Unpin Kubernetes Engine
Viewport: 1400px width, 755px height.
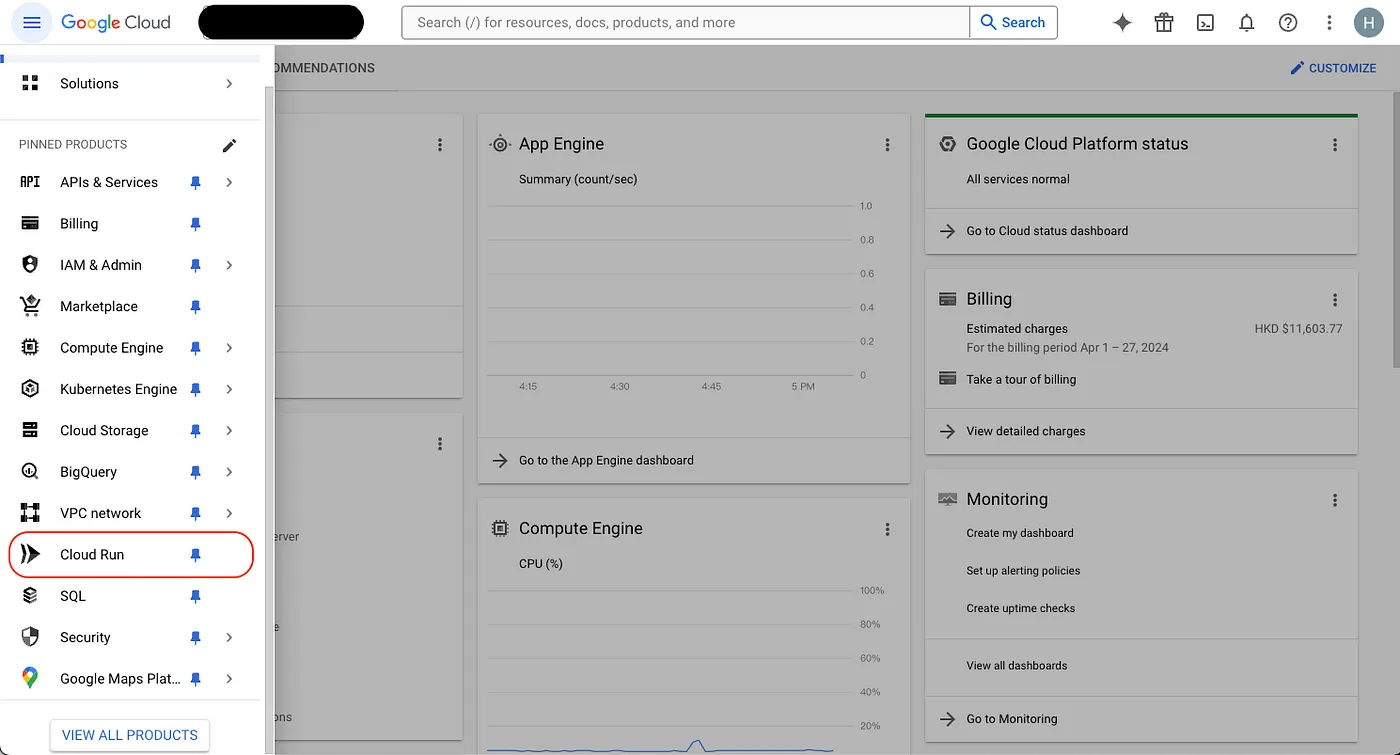coord(196,390)
